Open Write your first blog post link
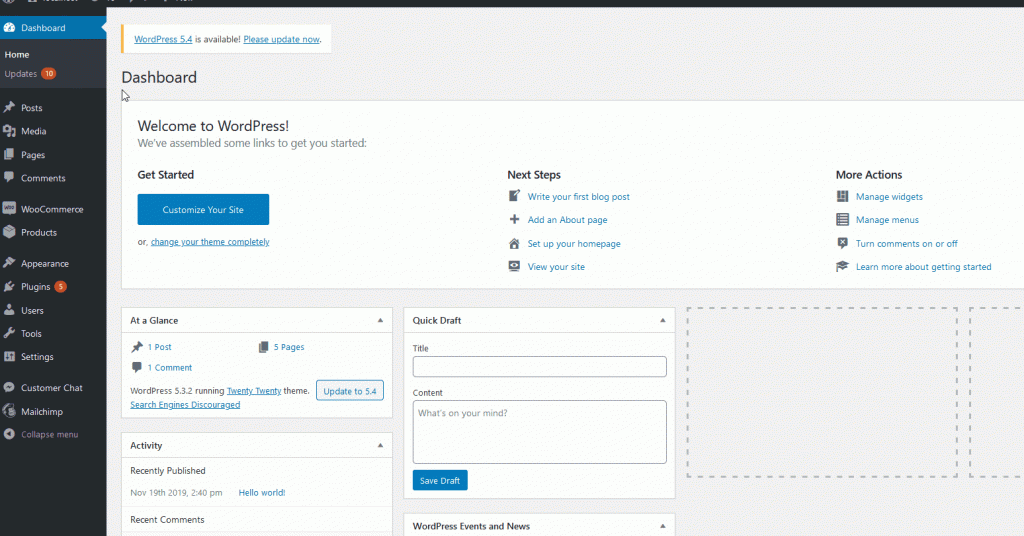The image size is (1024, 536). click(579, 197)
